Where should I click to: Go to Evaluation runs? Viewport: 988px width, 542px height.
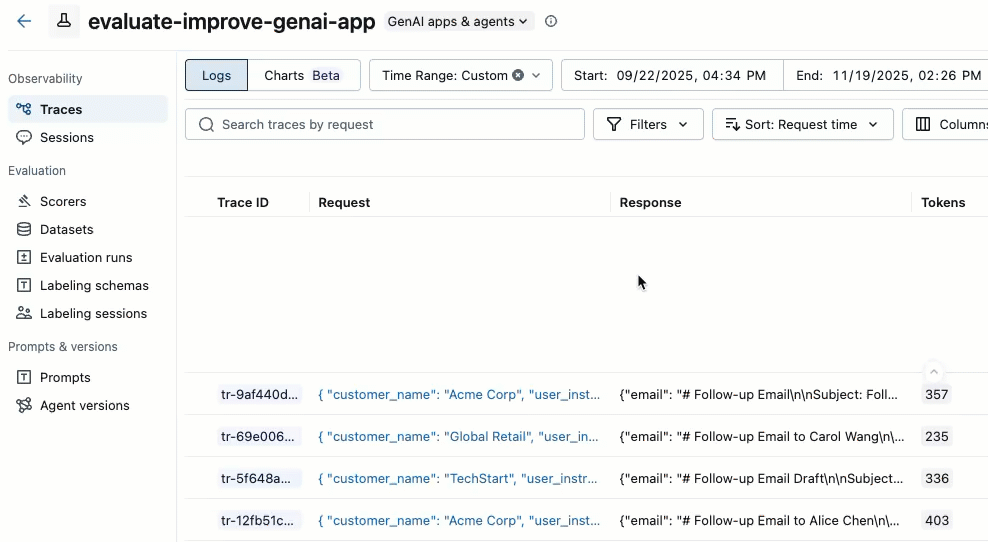[x=86, y=257]
